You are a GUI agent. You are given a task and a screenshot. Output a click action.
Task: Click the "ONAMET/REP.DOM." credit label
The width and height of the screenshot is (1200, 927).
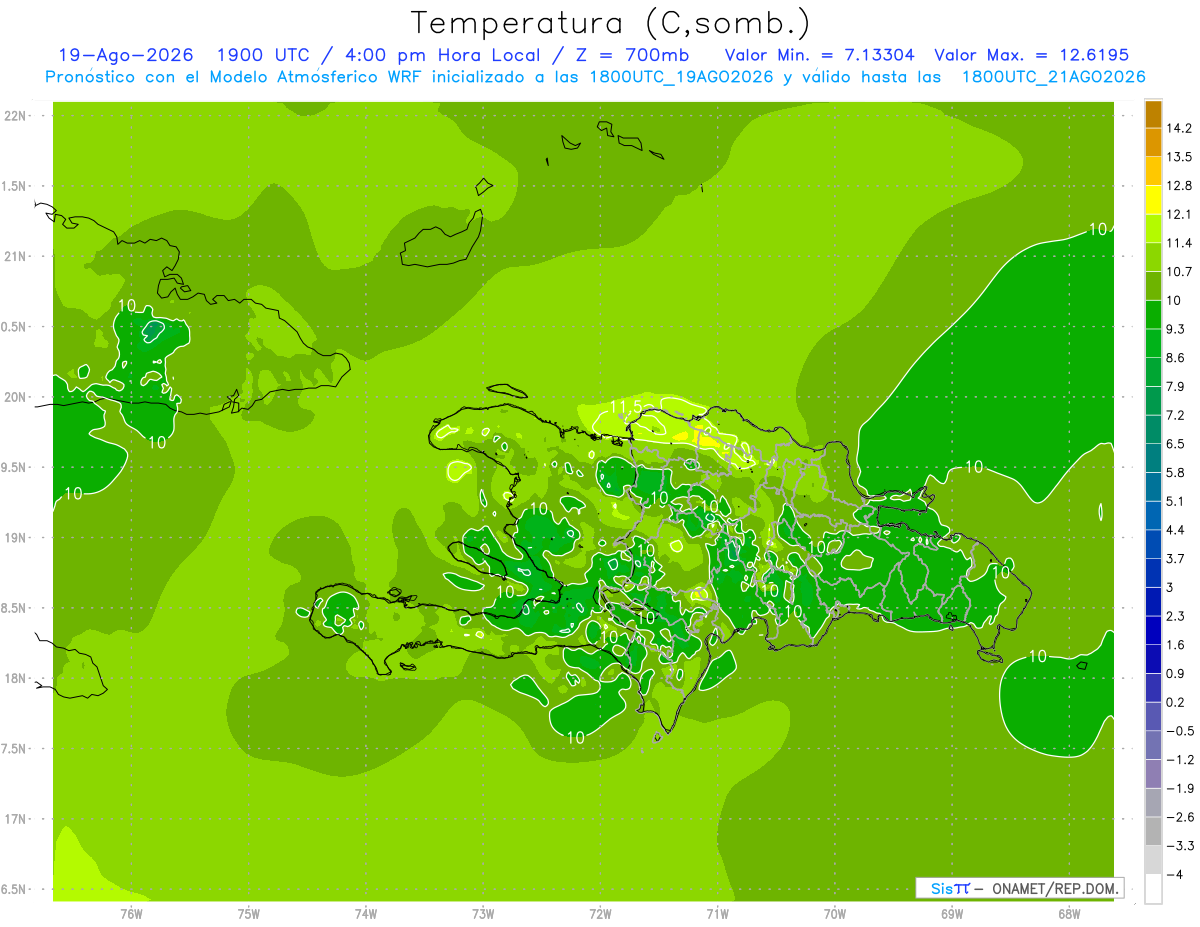(1054, 888)
